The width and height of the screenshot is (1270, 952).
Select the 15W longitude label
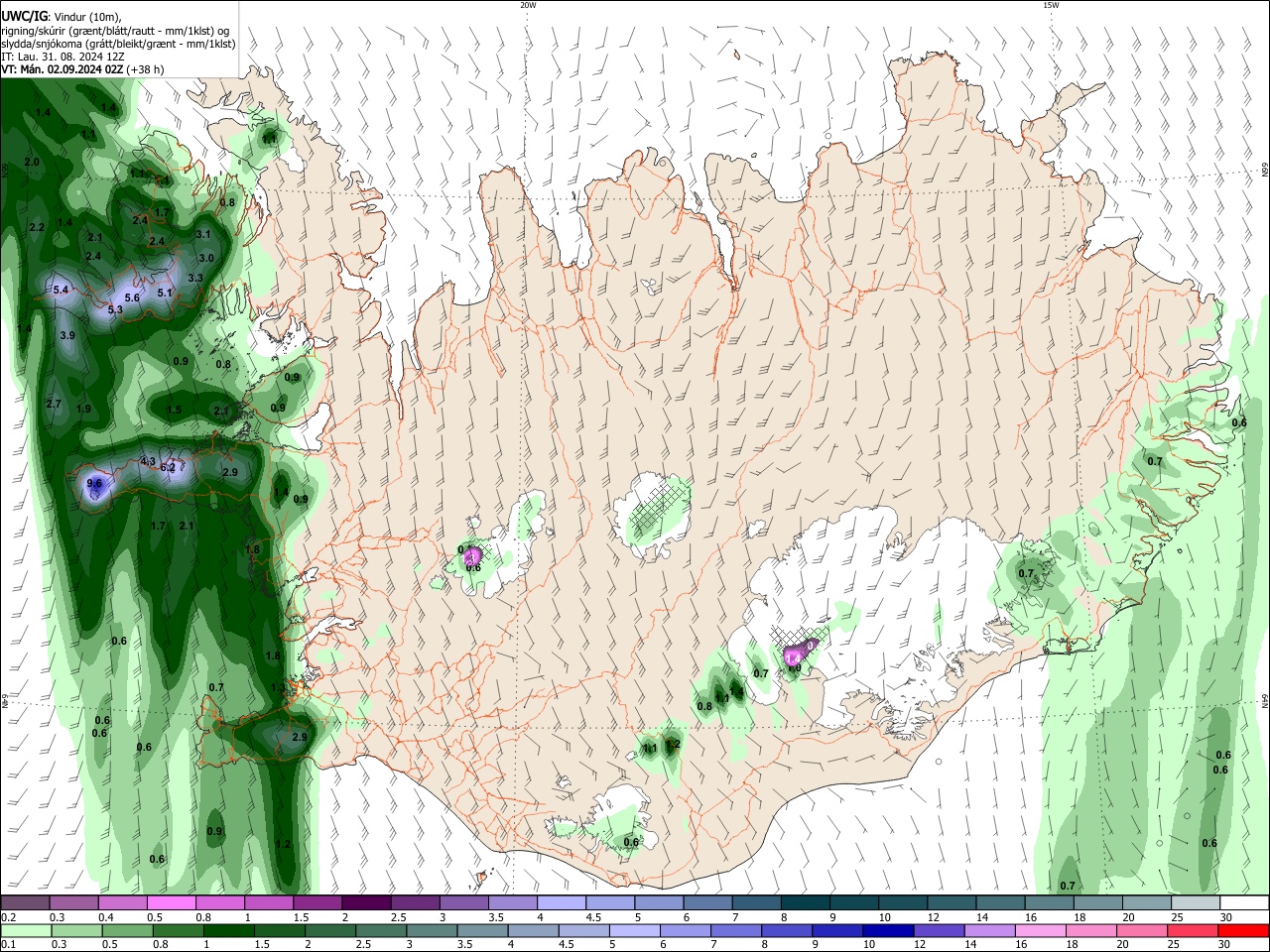pos(1051,5)
